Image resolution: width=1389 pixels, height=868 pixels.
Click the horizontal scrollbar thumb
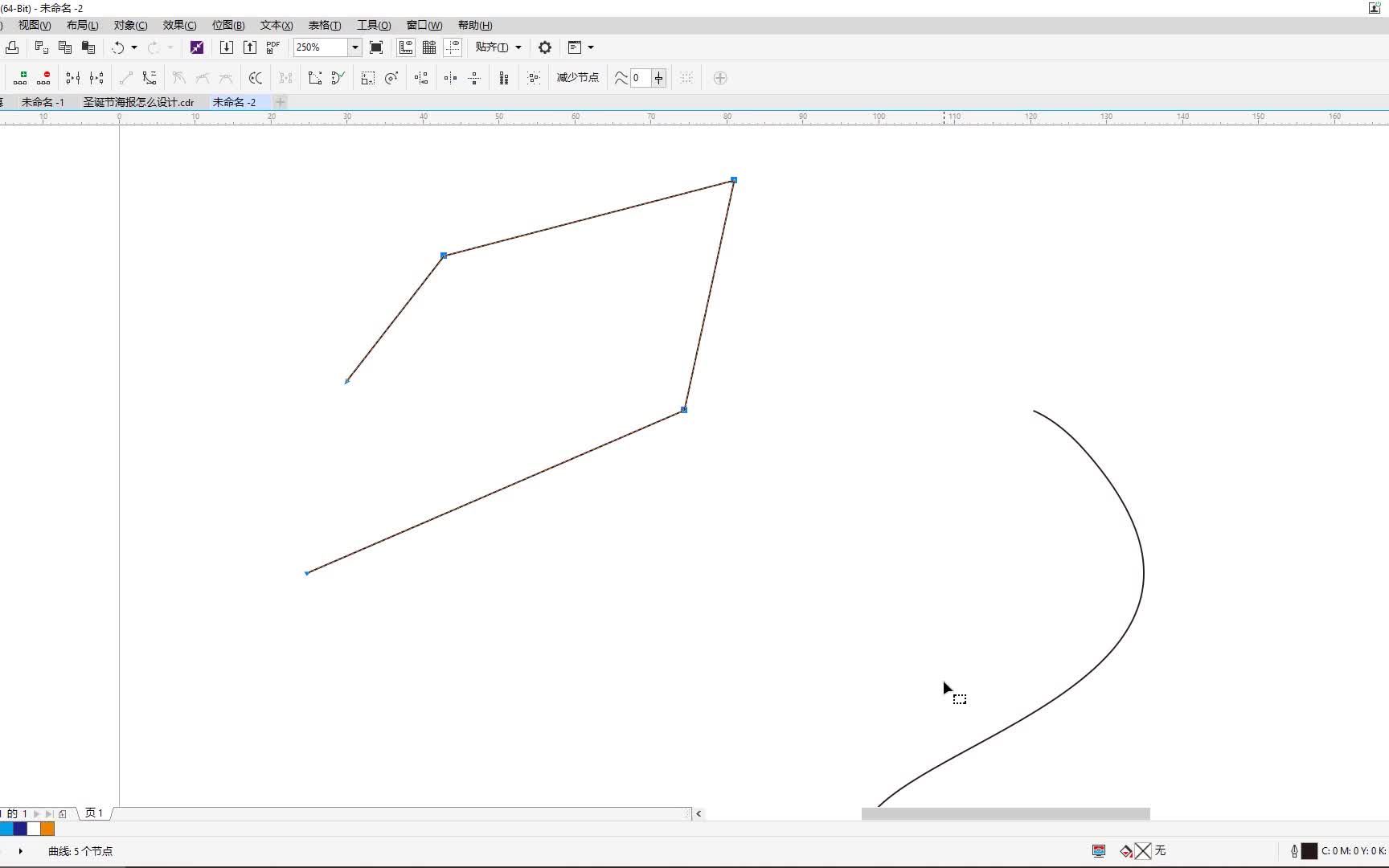(x=1006, y=813)
